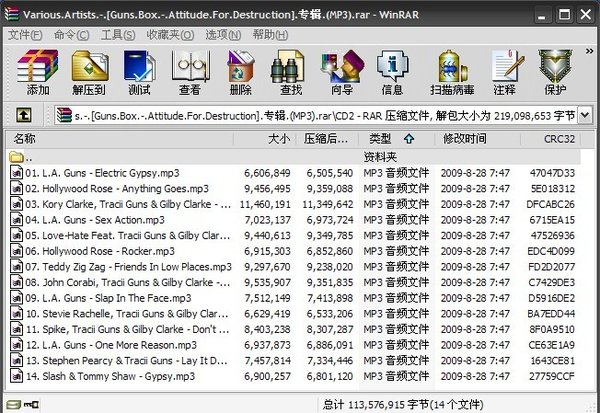The width and height of the screenshot is (600, 413).
Task: Sort by the CRC32 column header
Action: point(550,139)
